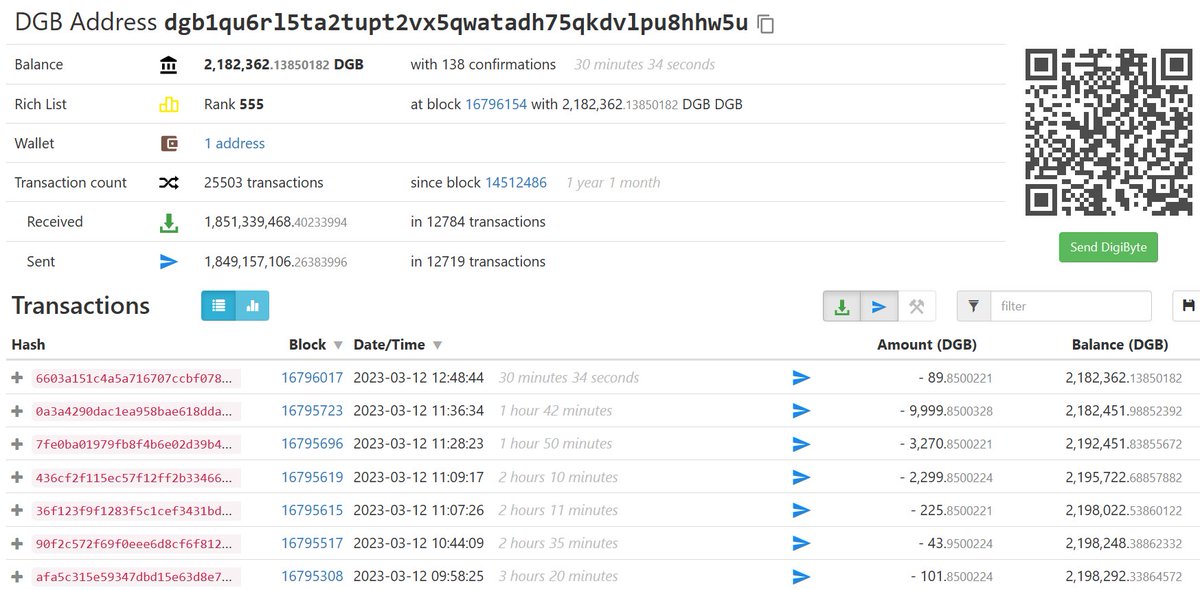The width and height of the screenshot is (1200, 590).
Task: Click the Rank 555 text
Action: click(x=234, y=104)
